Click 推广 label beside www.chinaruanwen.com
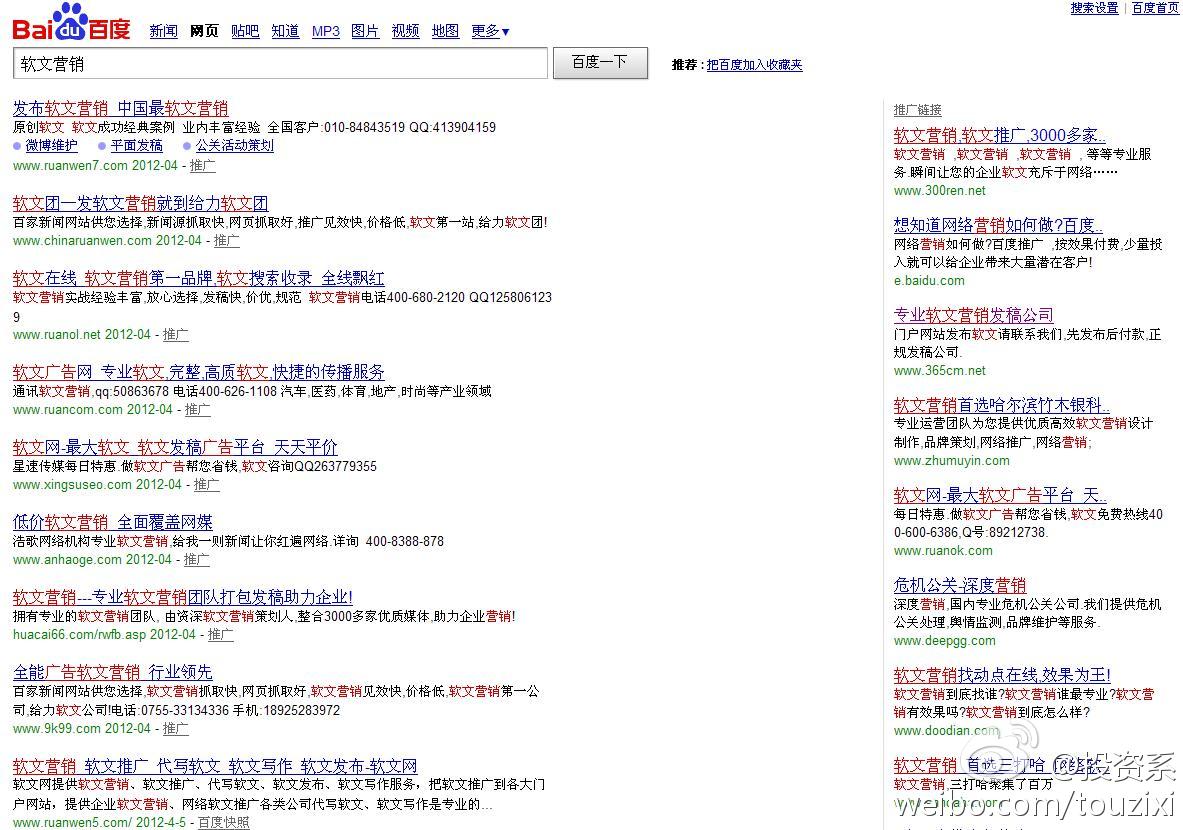The height and width of the screenshot is (830, 1183). [226, 241]
